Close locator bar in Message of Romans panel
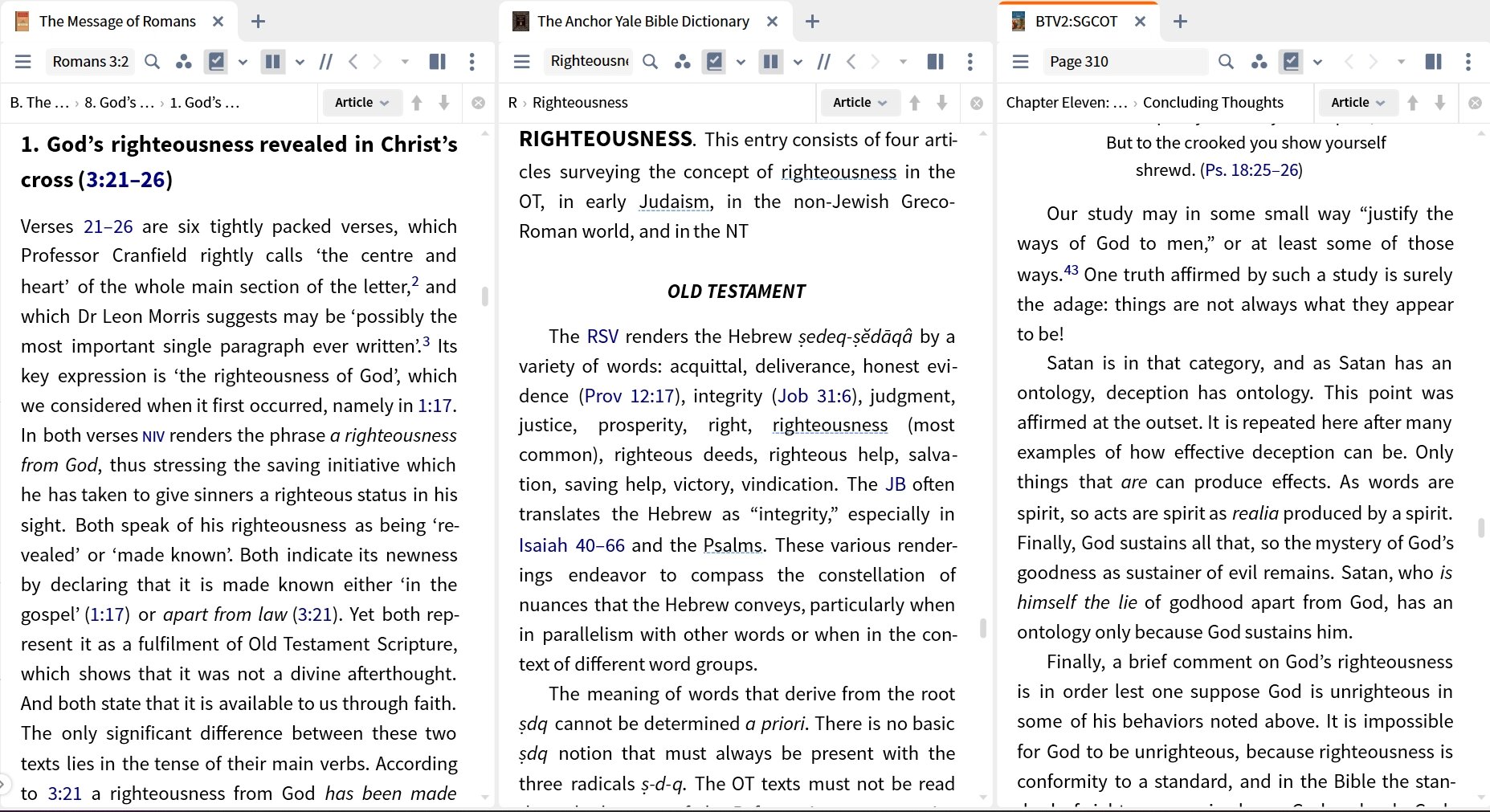Viewport: 1490px width, 812px height. (x=478, y=103)
